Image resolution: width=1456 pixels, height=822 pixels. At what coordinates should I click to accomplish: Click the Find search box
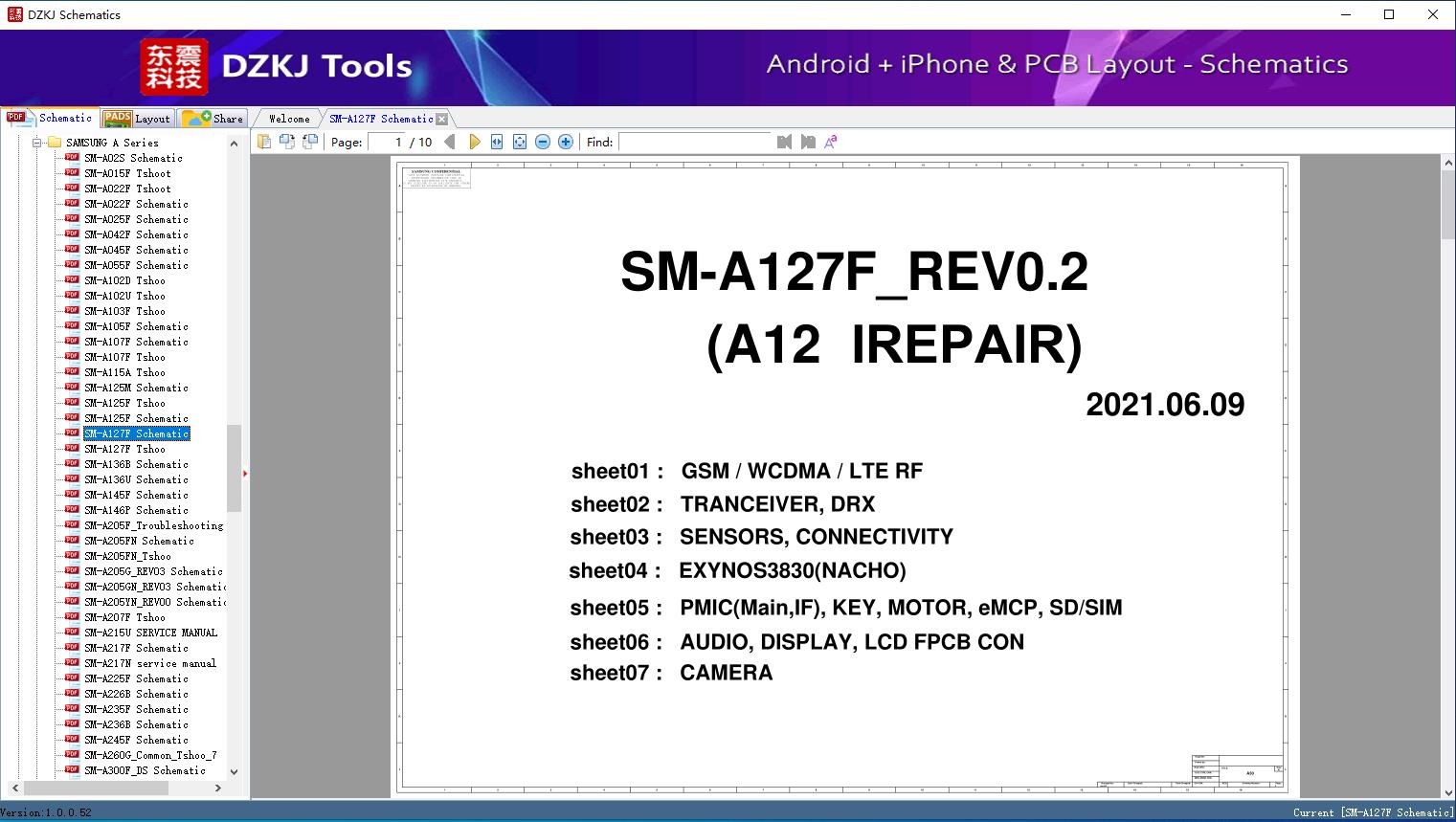(695, 142)
